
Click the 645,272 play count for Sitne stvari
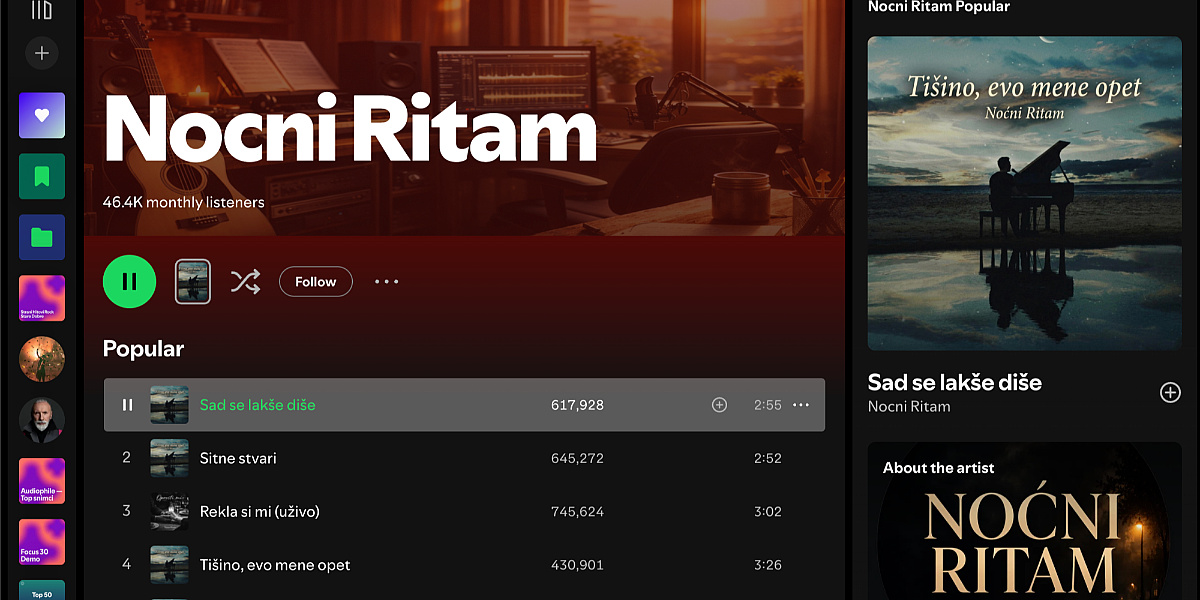click(577, 458)
